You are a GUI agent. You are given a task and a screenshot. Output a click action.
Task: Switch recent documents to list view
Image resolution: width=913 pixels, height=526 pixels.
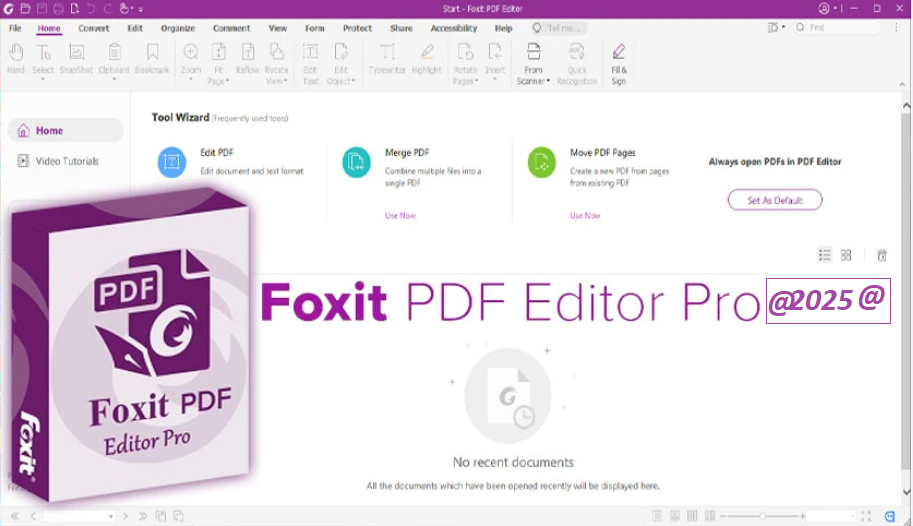click(x=824, y=255)
